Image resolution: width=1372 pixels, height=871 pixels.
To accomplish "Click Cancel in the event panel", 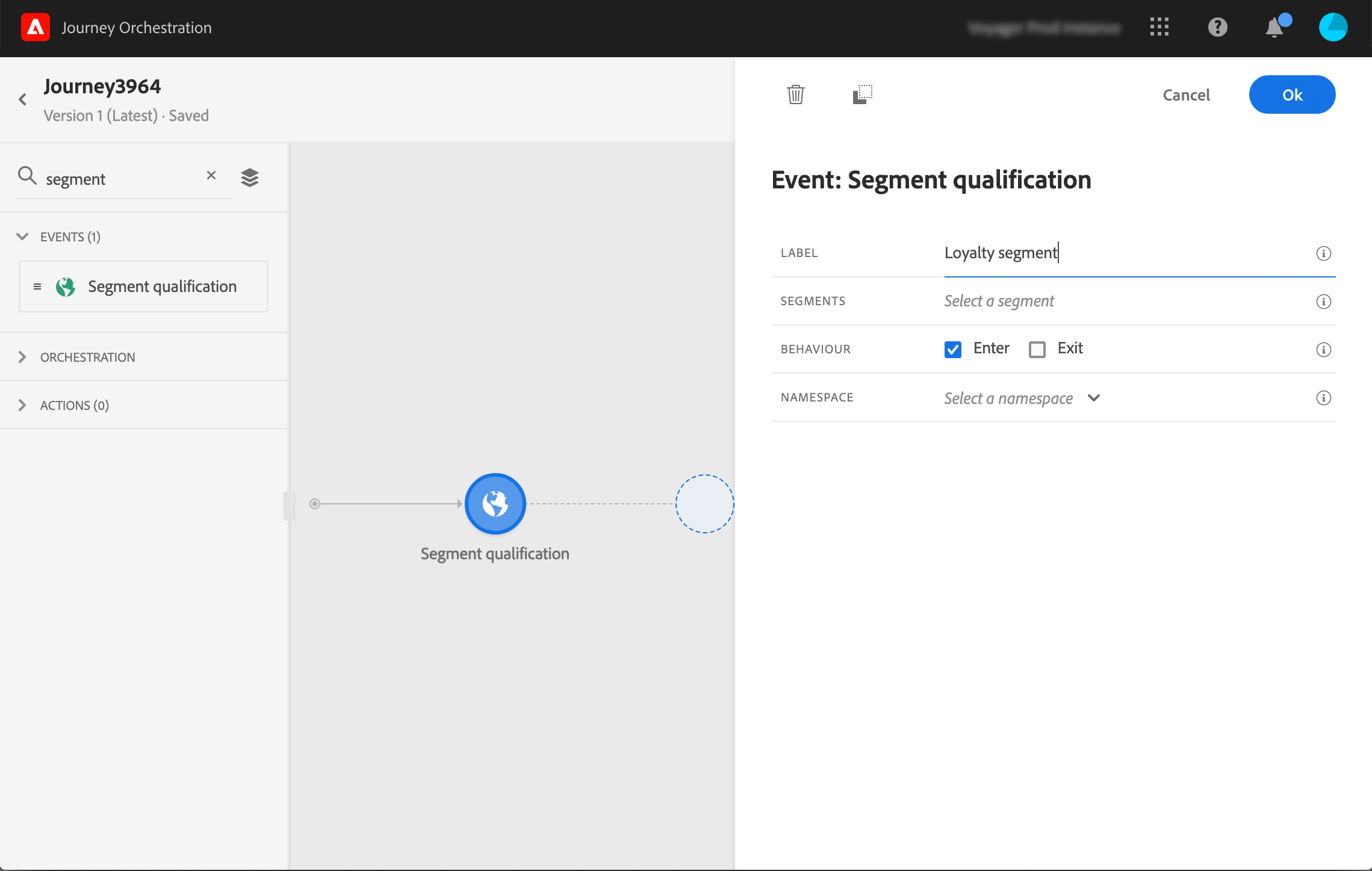I will point(1186,95).
